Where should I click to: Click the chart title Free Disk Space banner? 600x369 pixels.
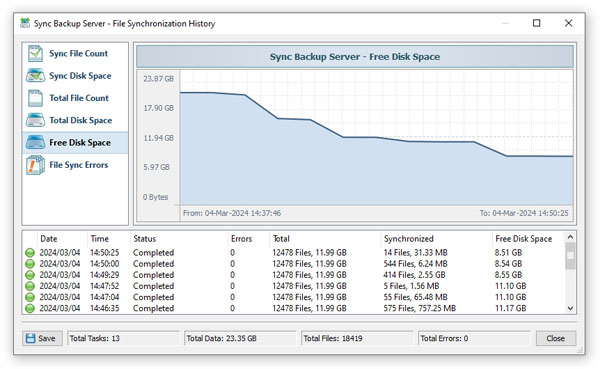(355, 57)
